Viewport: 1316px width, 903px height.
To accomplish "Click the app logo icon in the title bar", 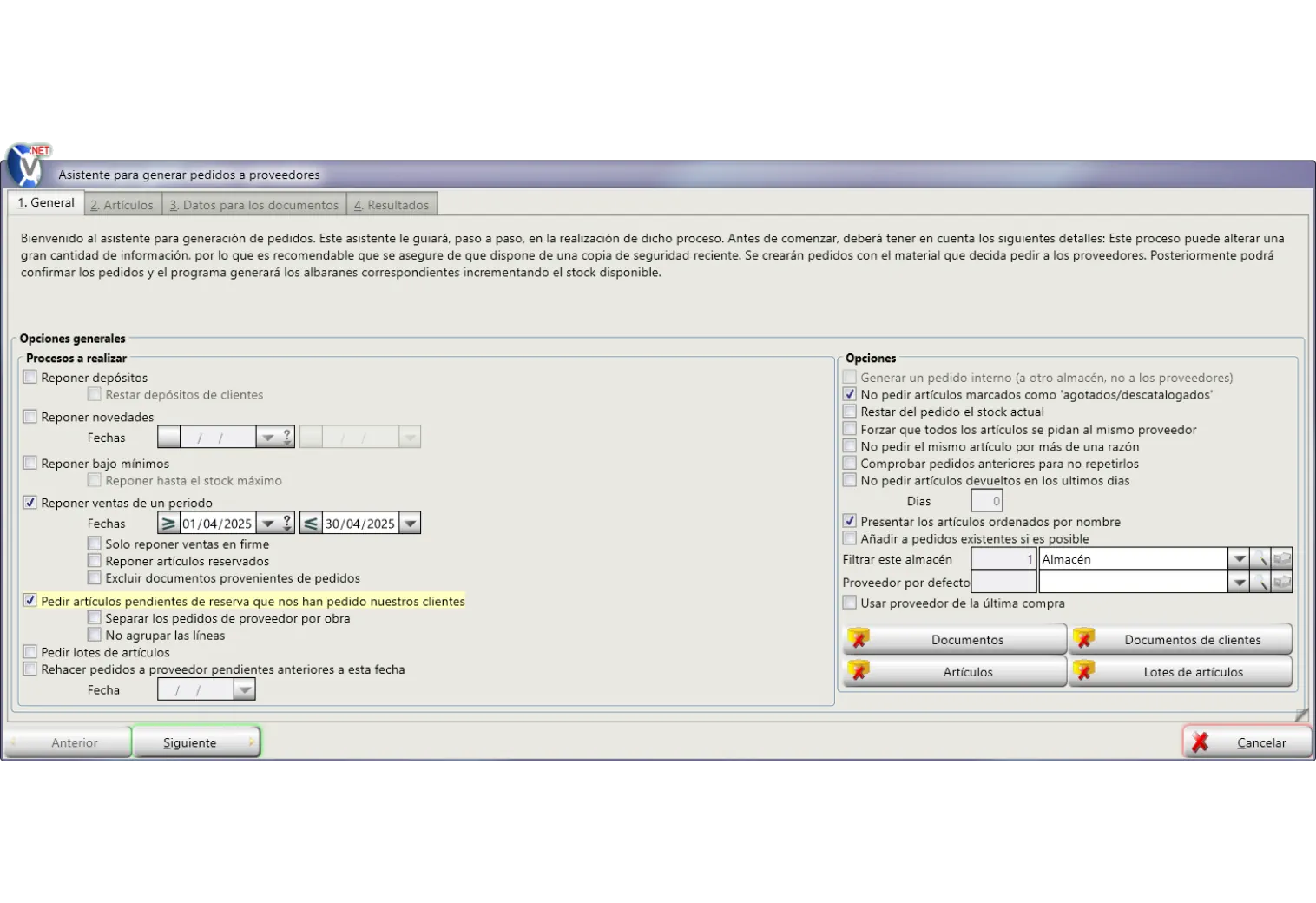I will click(x=29, y=164).
